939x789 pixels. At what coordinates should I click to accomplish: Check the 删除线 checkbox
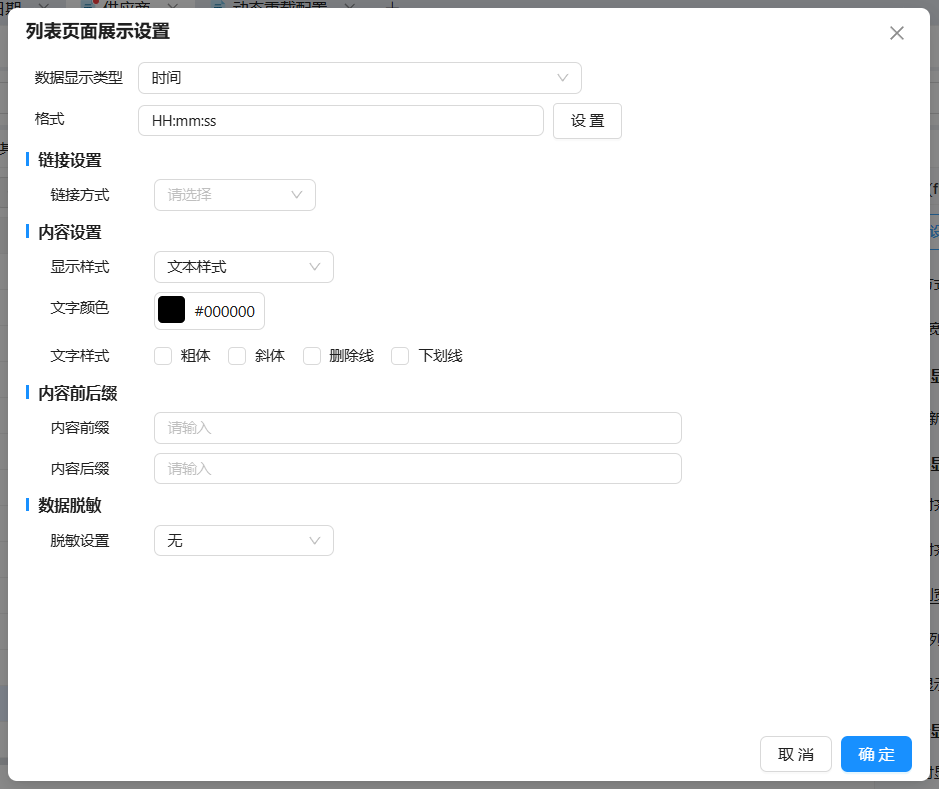[x=312, y=356]
